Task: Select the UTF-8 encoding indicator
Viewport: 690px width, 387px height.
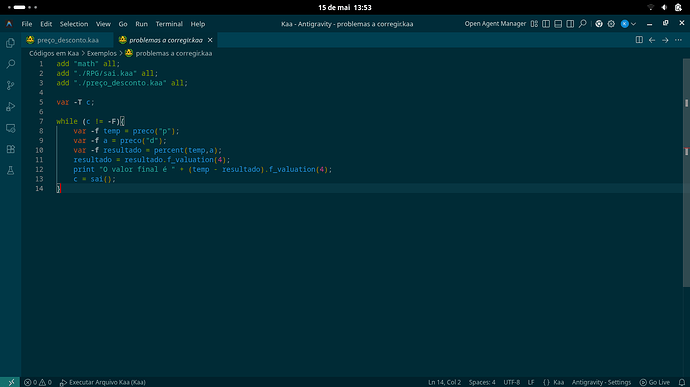Action: click(511, 382)
